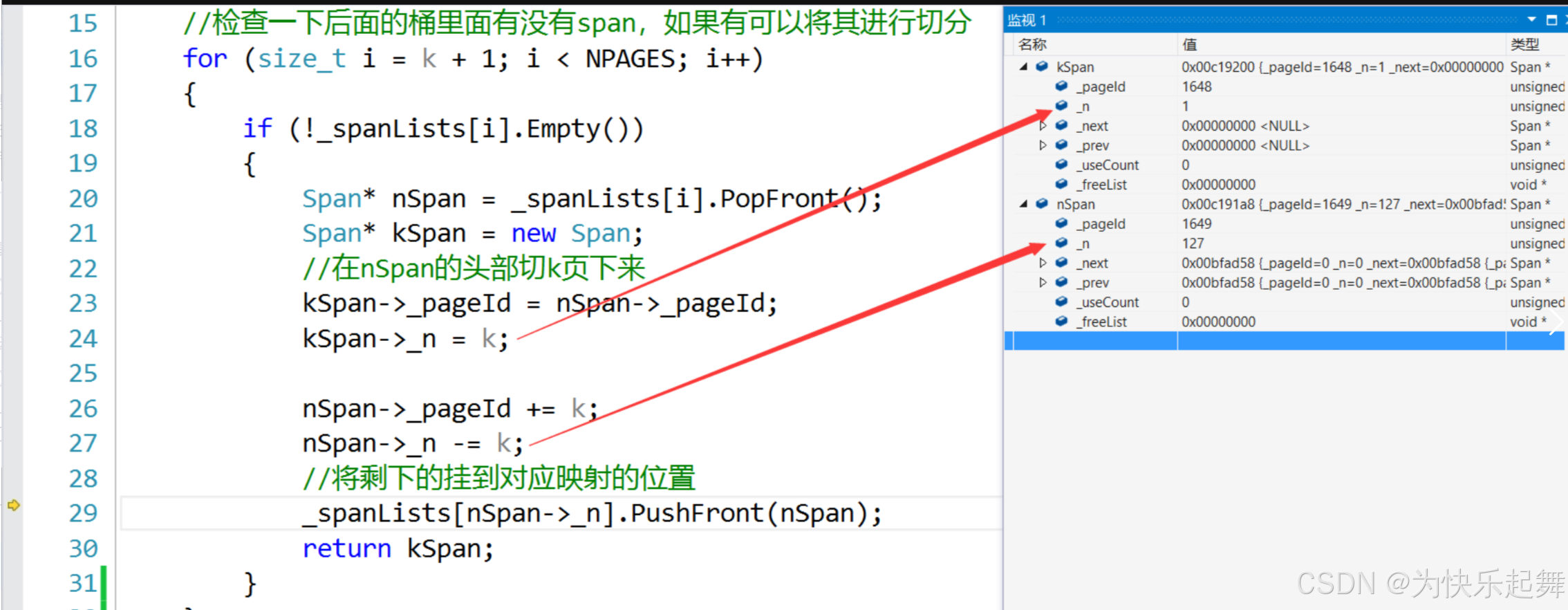The image size is (1568, 610).
Task: Select the 监视 1 watch panel title
Action: [x=1027, y=20]
